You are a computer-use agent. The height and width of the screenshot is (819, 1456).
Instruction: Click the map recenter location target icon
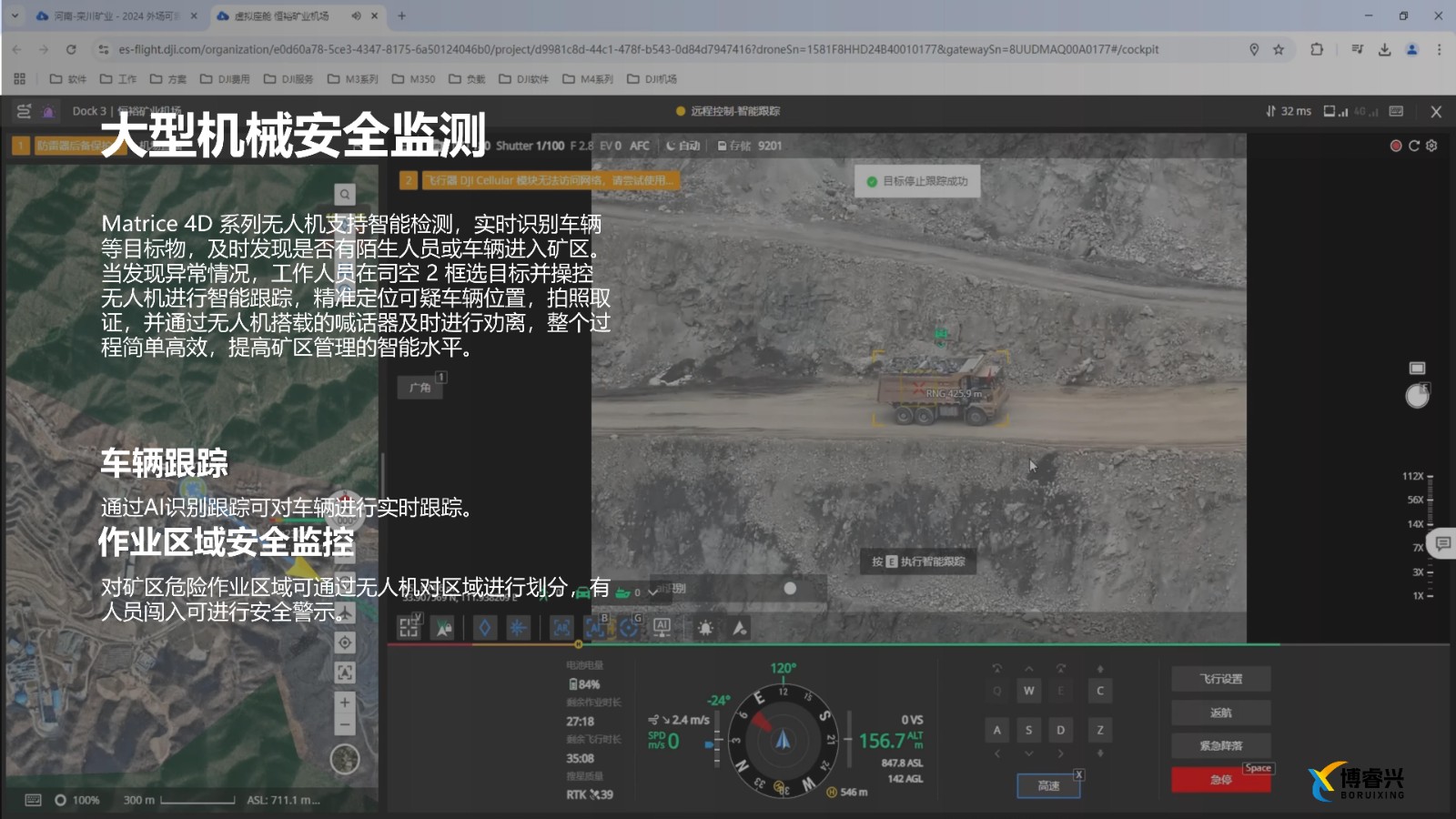click(x=345, y=642)
